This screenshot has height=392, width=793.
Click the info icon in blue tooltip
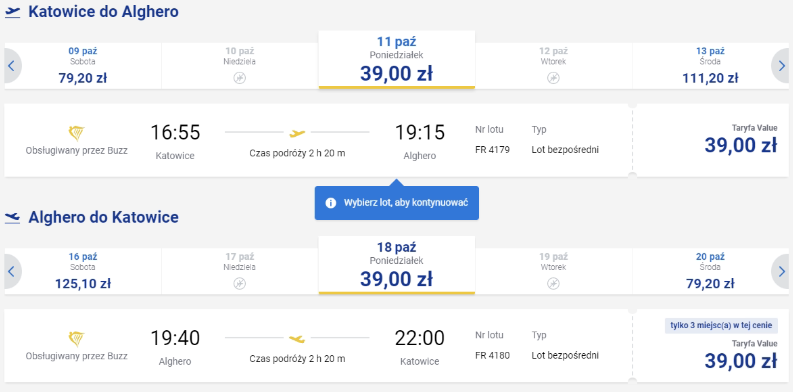(x=331, y=203)
